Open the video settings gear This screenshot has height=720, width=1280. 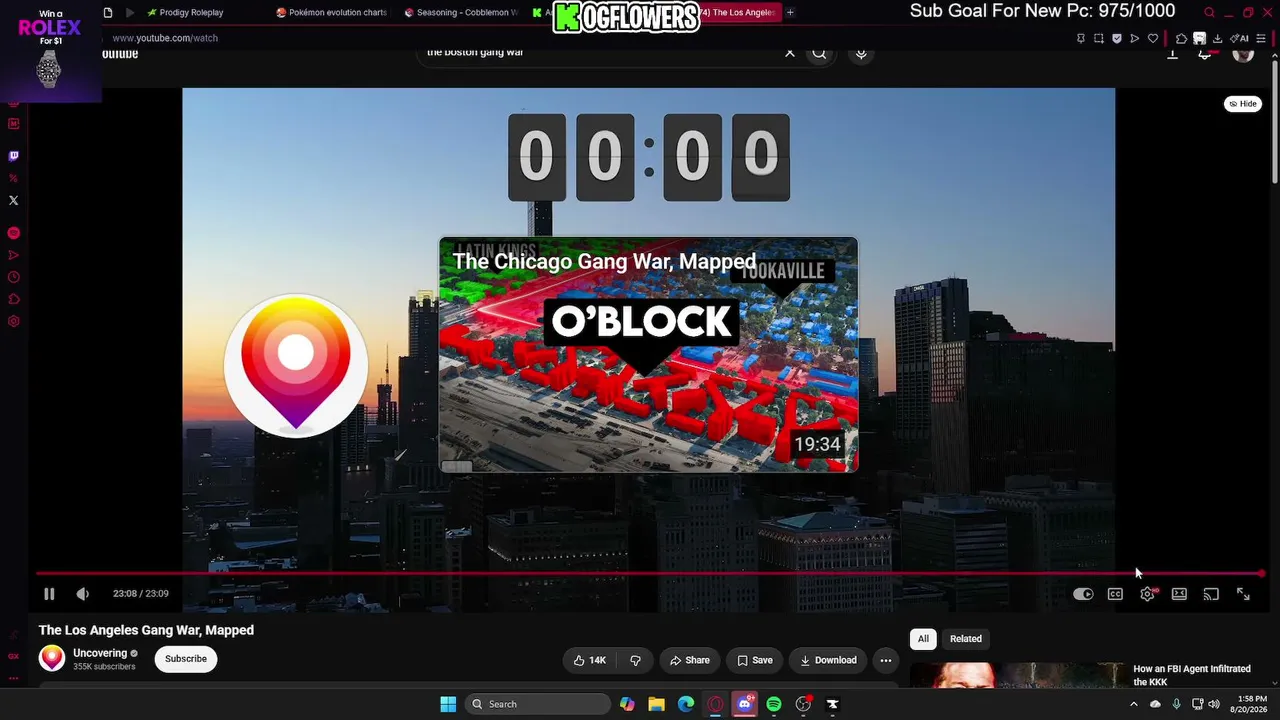click(x=1147, y=594)
